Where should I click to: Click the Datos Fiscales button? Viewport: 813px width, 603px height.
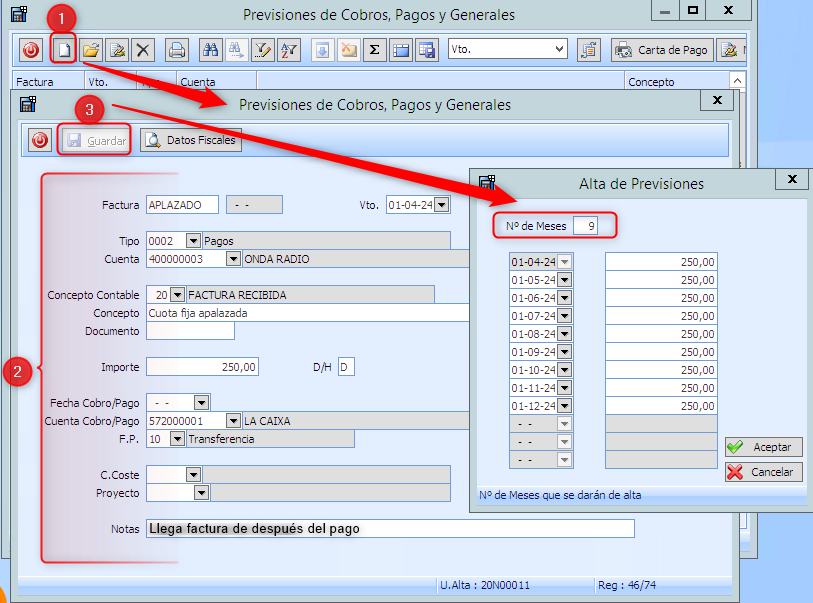click(x=191, y=141)
